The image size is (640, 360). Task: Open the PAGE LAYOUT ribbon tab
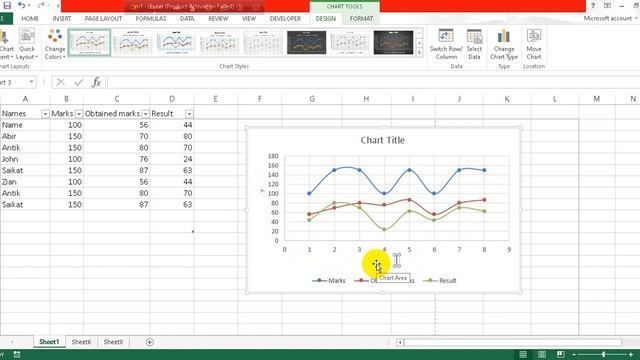tap(103, 19)
